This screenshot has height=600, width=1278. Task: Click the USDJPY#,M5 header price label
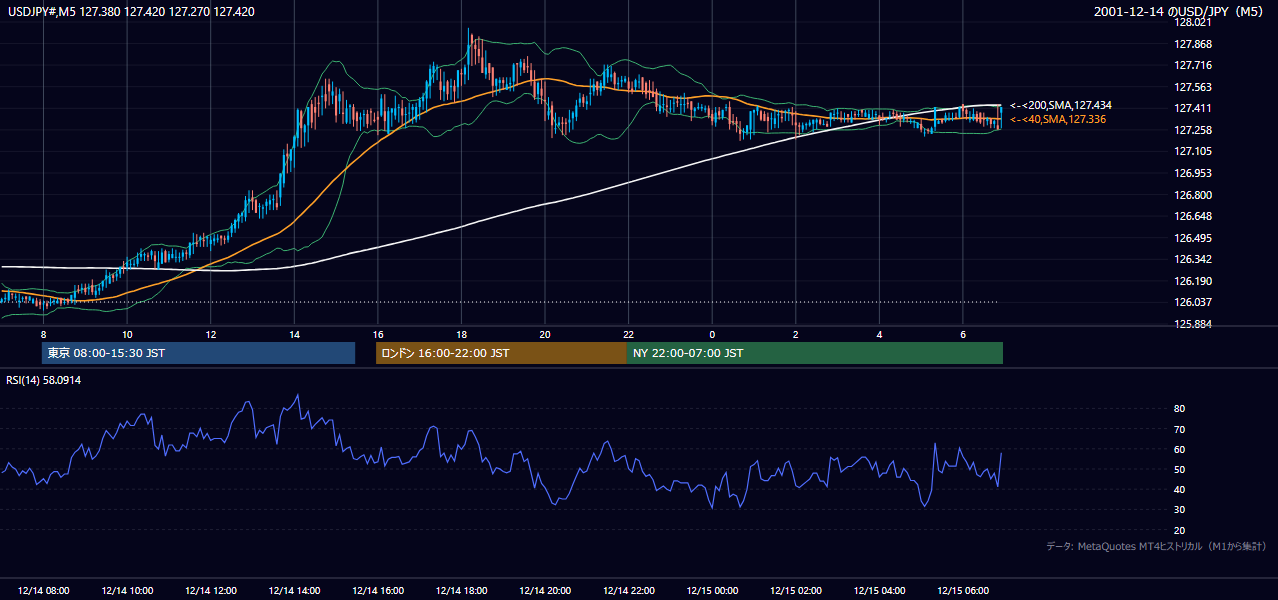pyautogui.click(x=131, y=12)
